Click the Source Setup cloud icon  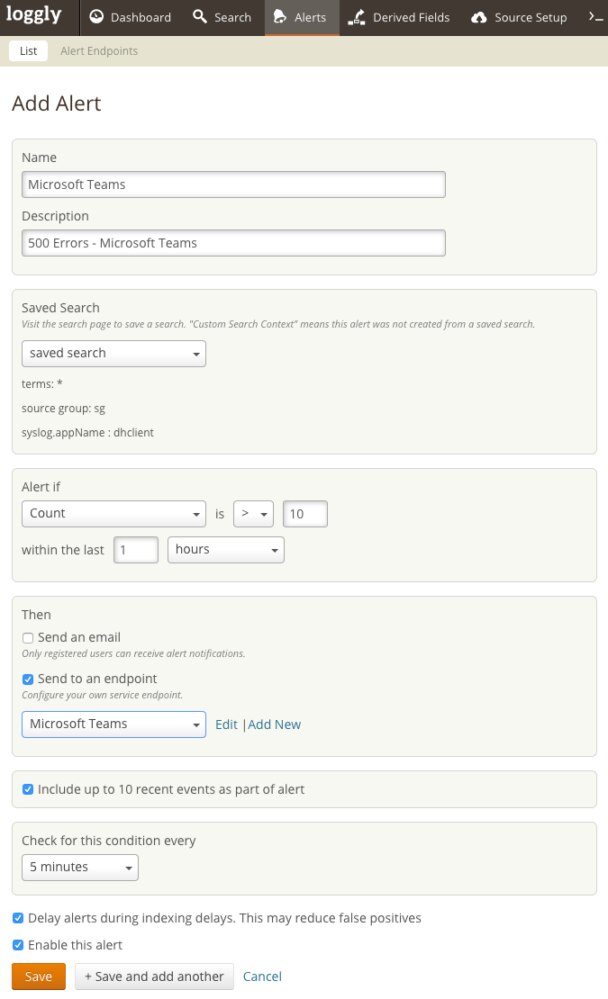click(479, 17)
